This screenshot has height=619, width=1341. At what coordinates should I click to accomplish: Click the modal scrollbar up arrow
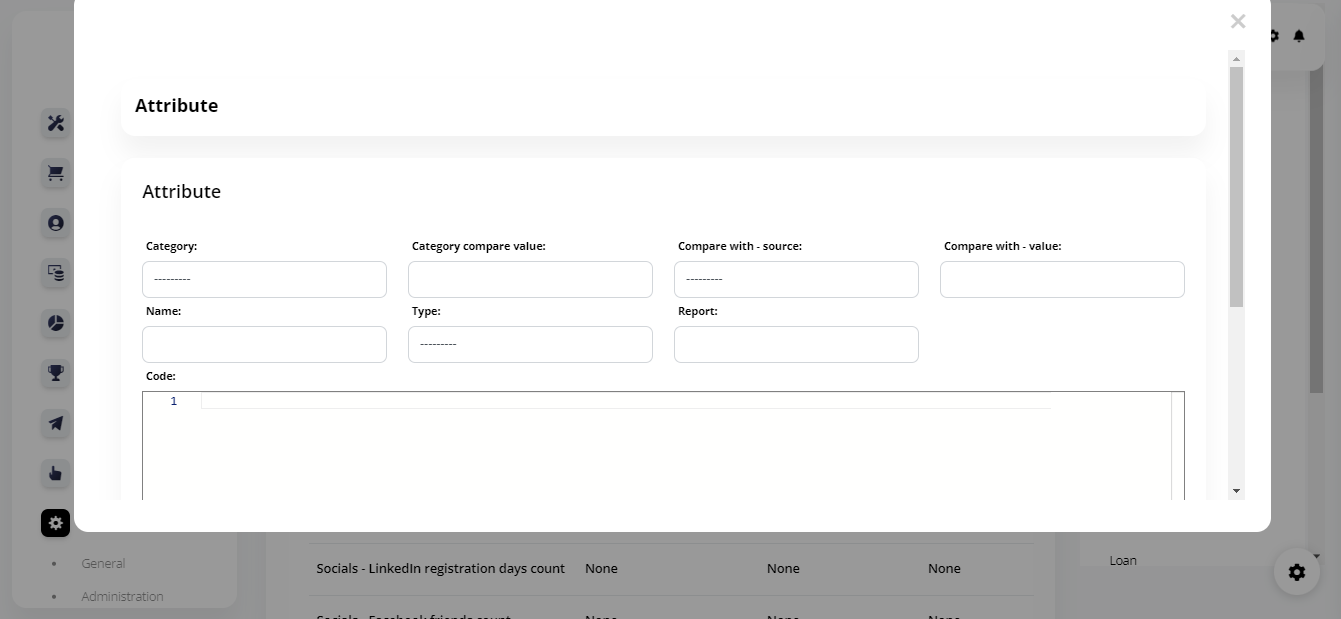pos(1237,59)
